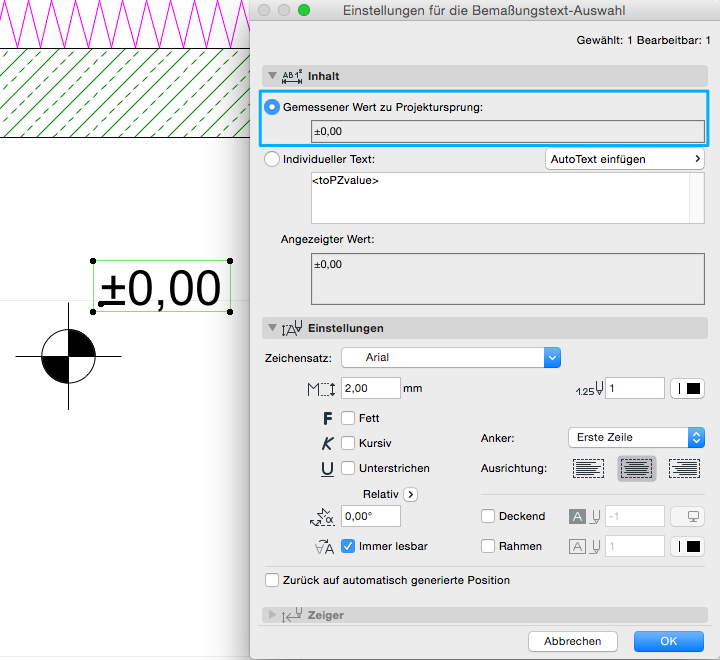Click the project origin marker symbol
720x660 pixels.
[x=68, y=356]
